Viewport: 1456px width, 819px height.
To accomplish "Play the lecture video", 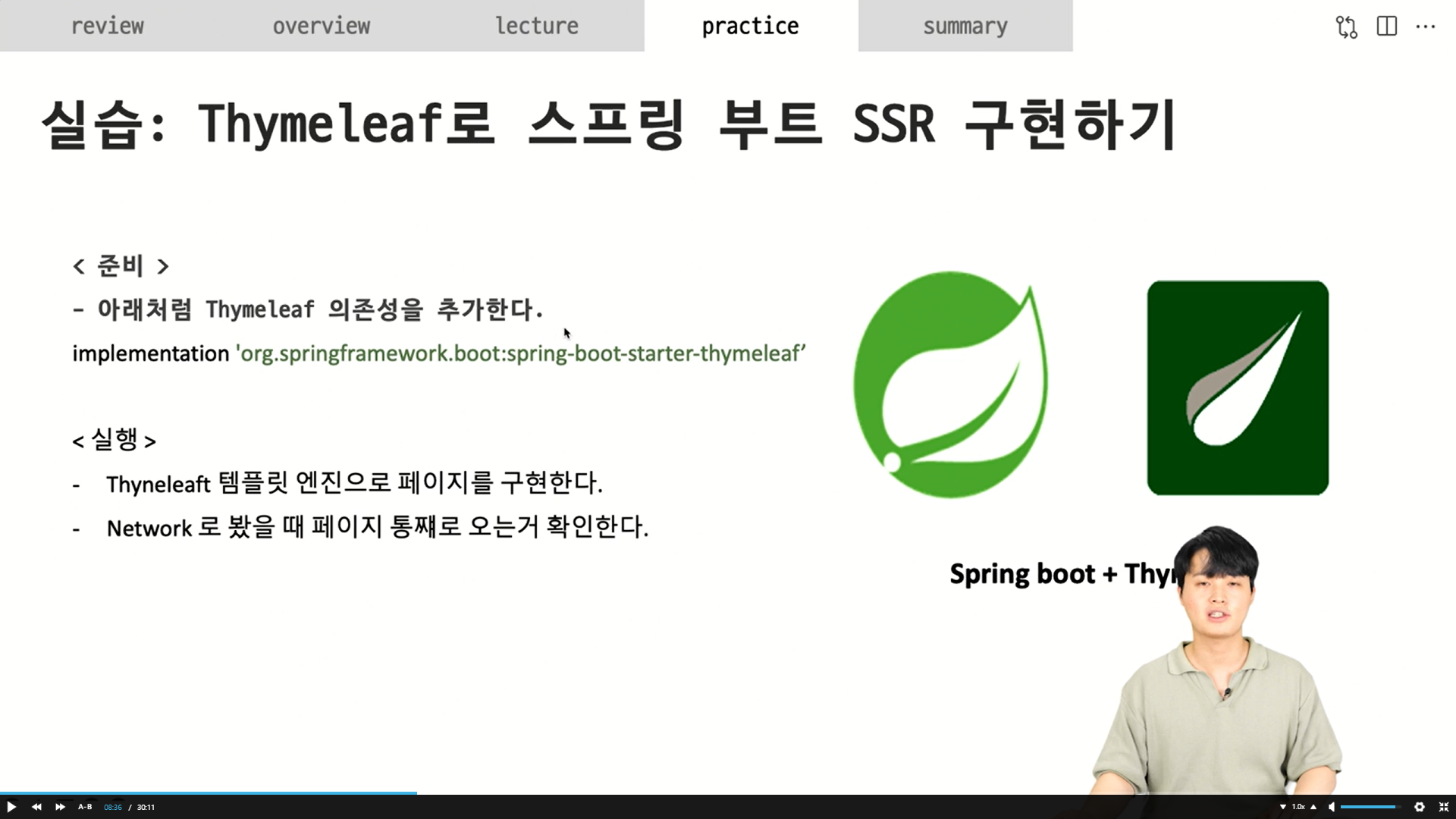I will click(x=11, y=807).
